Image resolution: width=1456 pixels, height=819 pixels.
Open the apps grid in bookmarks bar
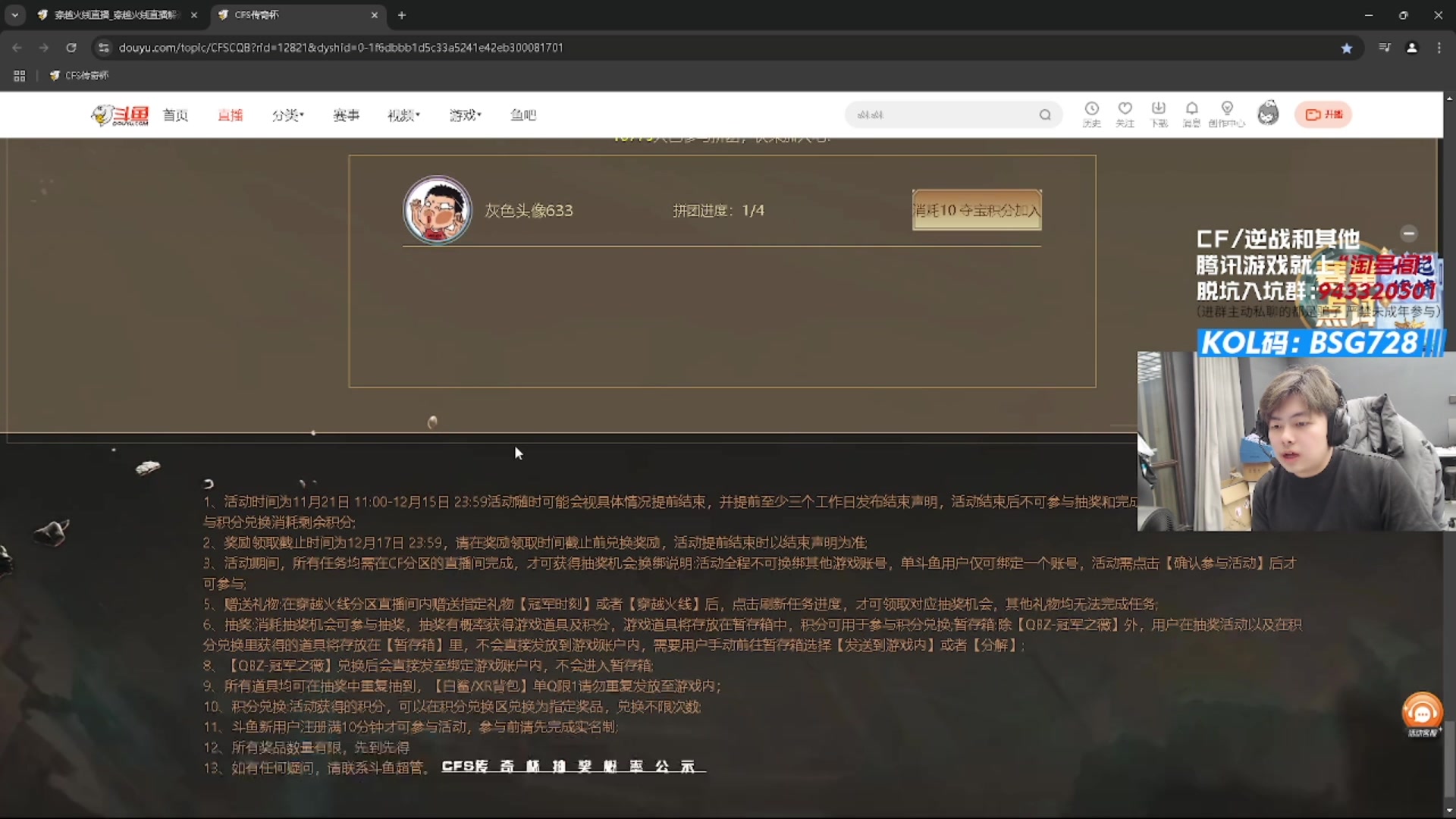coord(20,76)
